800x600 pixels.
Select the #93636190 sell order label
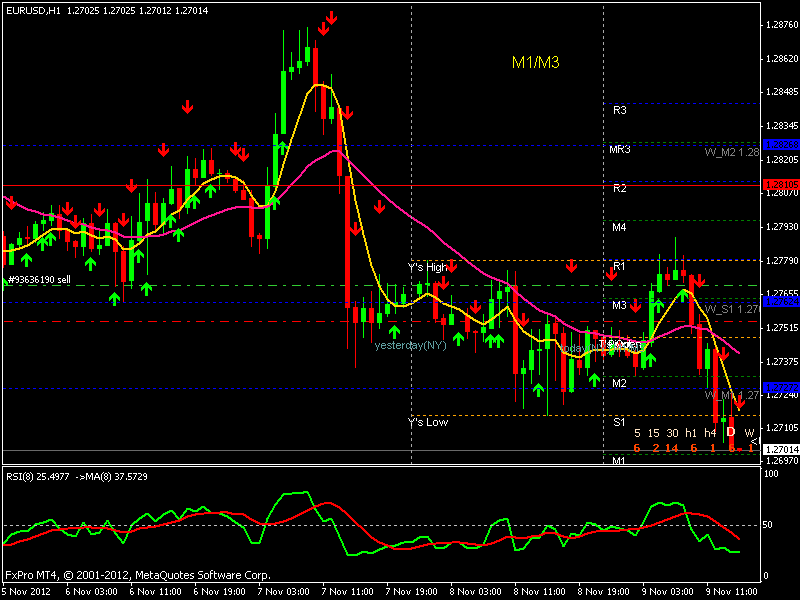click(x=39, y=280)
